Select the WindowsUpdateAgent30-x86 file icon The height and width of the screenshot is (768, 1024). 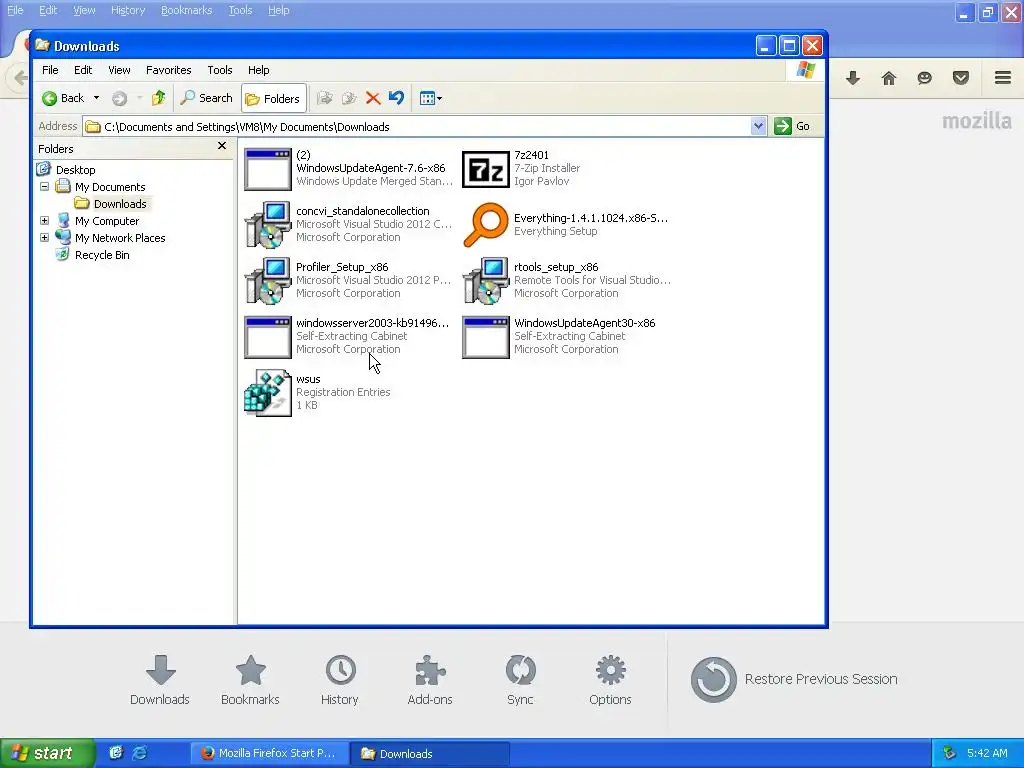[486, 337]
